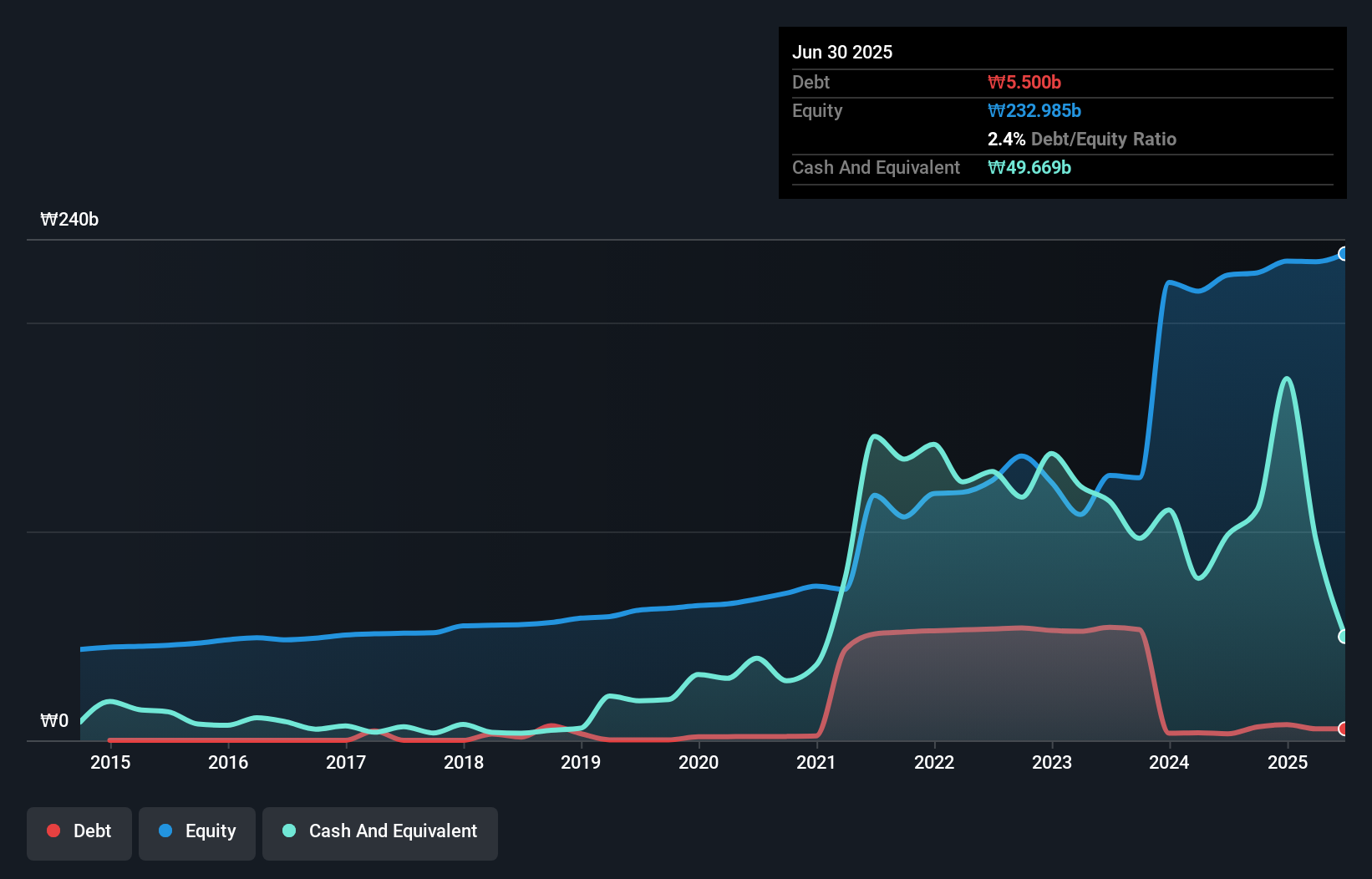Select the red Debt endpoint marker

[1344, 729]
